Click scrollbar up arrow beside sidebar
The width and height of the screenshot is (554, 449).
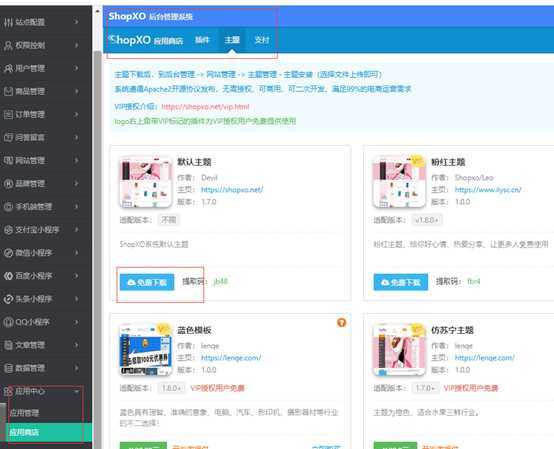coord(98,11)
